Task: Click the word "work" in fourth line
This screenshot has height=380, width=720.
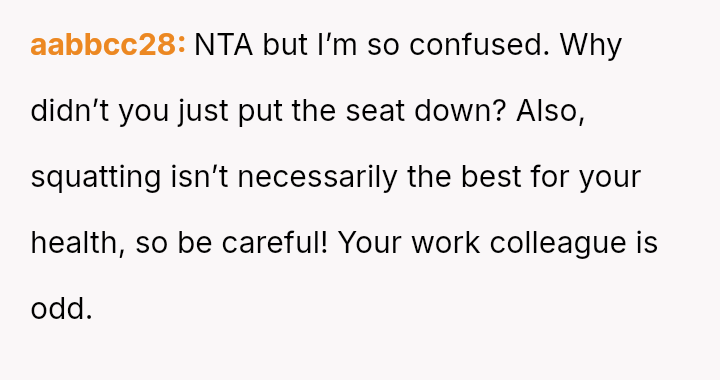Action: coord(445,243)
